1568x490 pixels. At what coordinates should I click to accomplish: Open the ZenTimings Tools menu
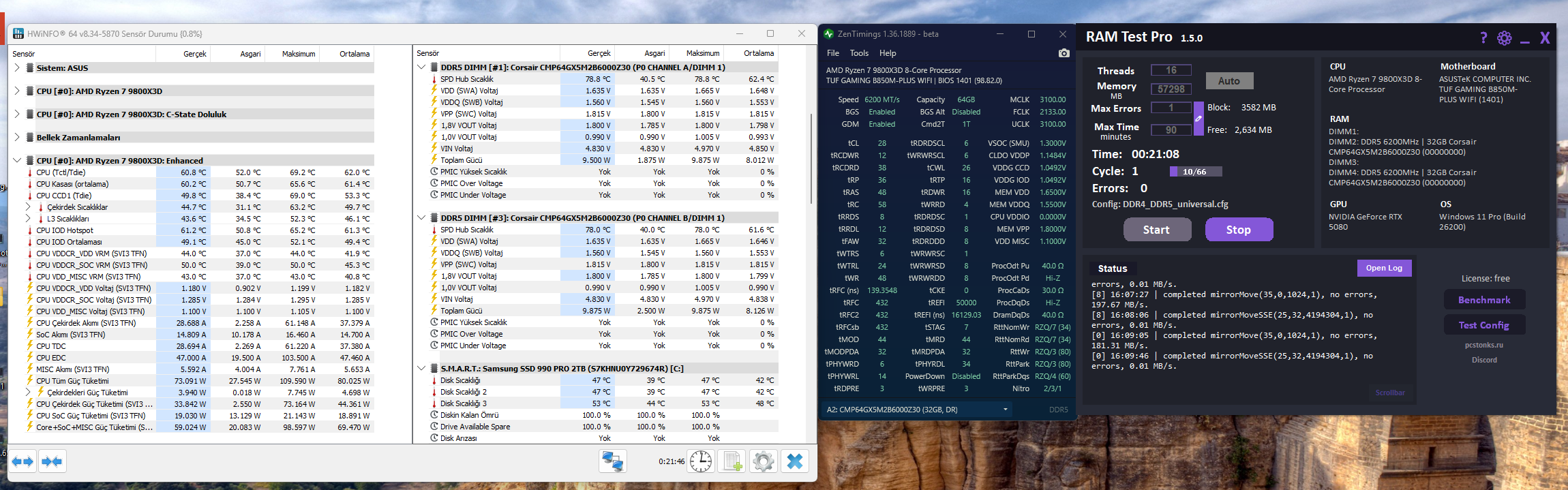click(x=859, y=53)
